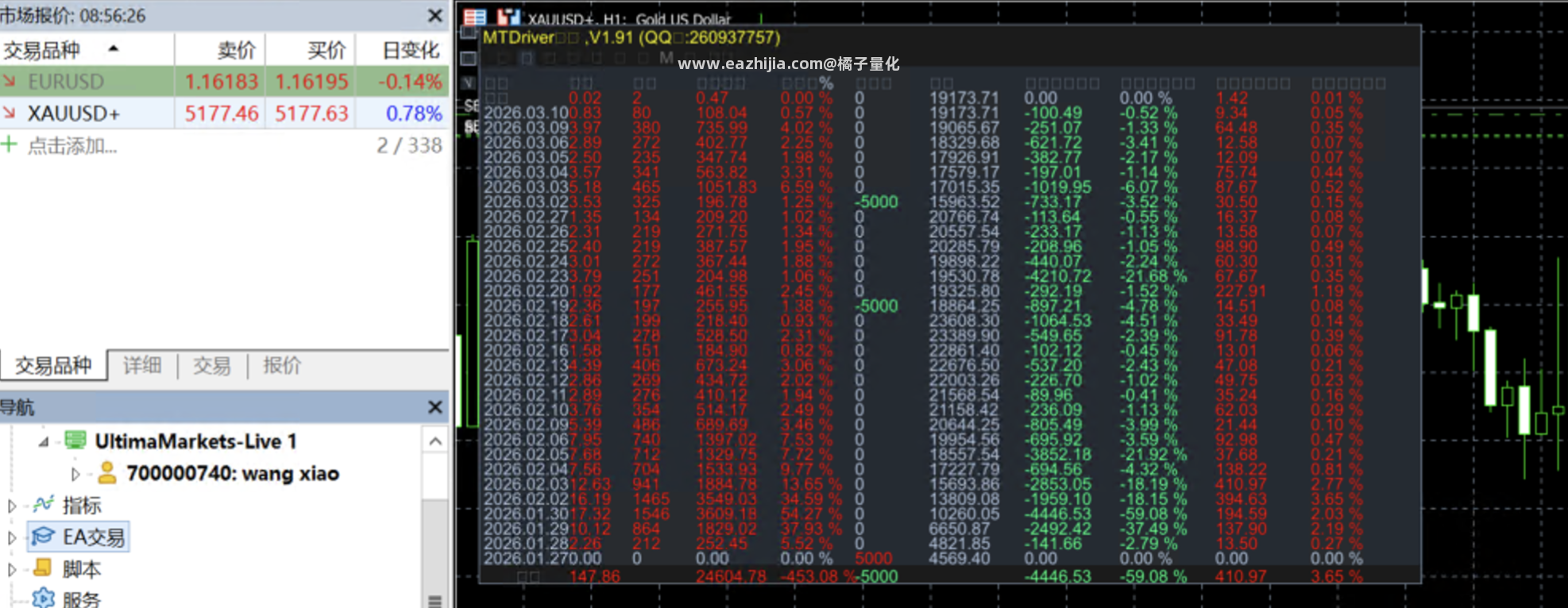Select 脚本 in navigator tree
Screen dimensions: 1568x608
tap(82, 569)
